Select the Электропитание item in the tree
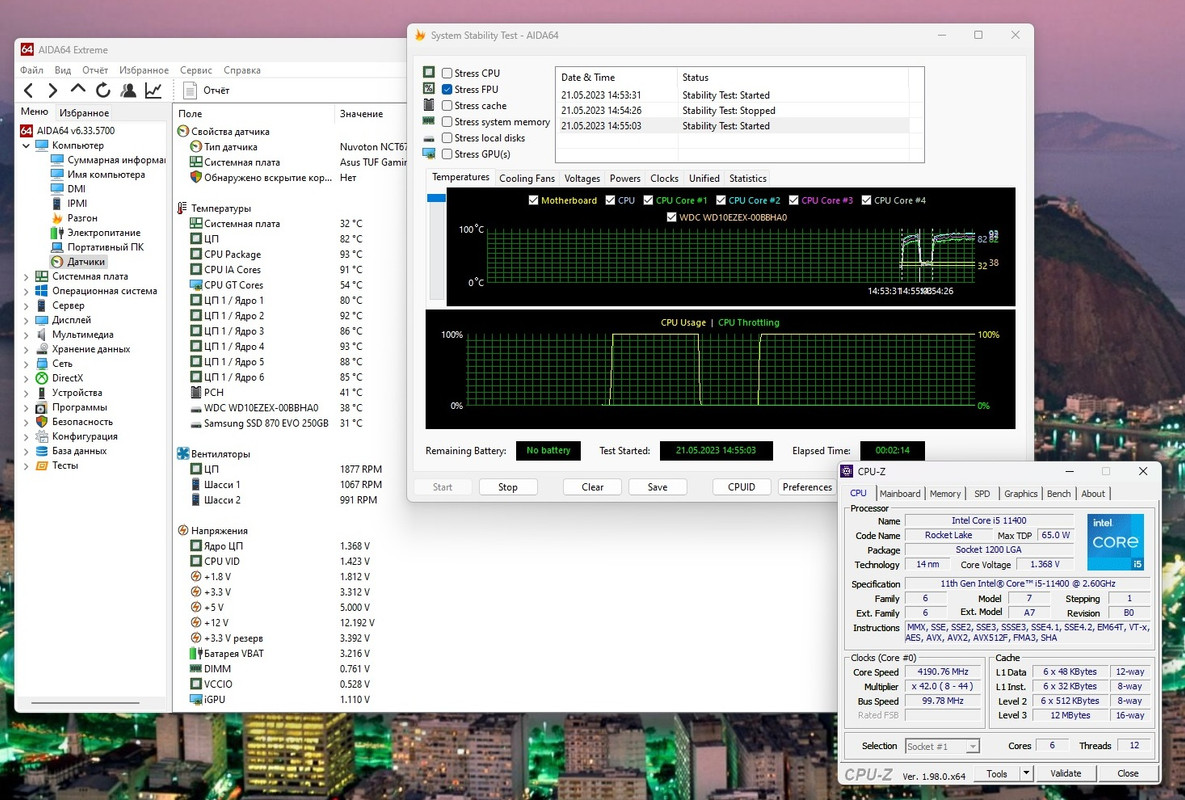Viewport: 1185px width, 800px height. [103, 233]
